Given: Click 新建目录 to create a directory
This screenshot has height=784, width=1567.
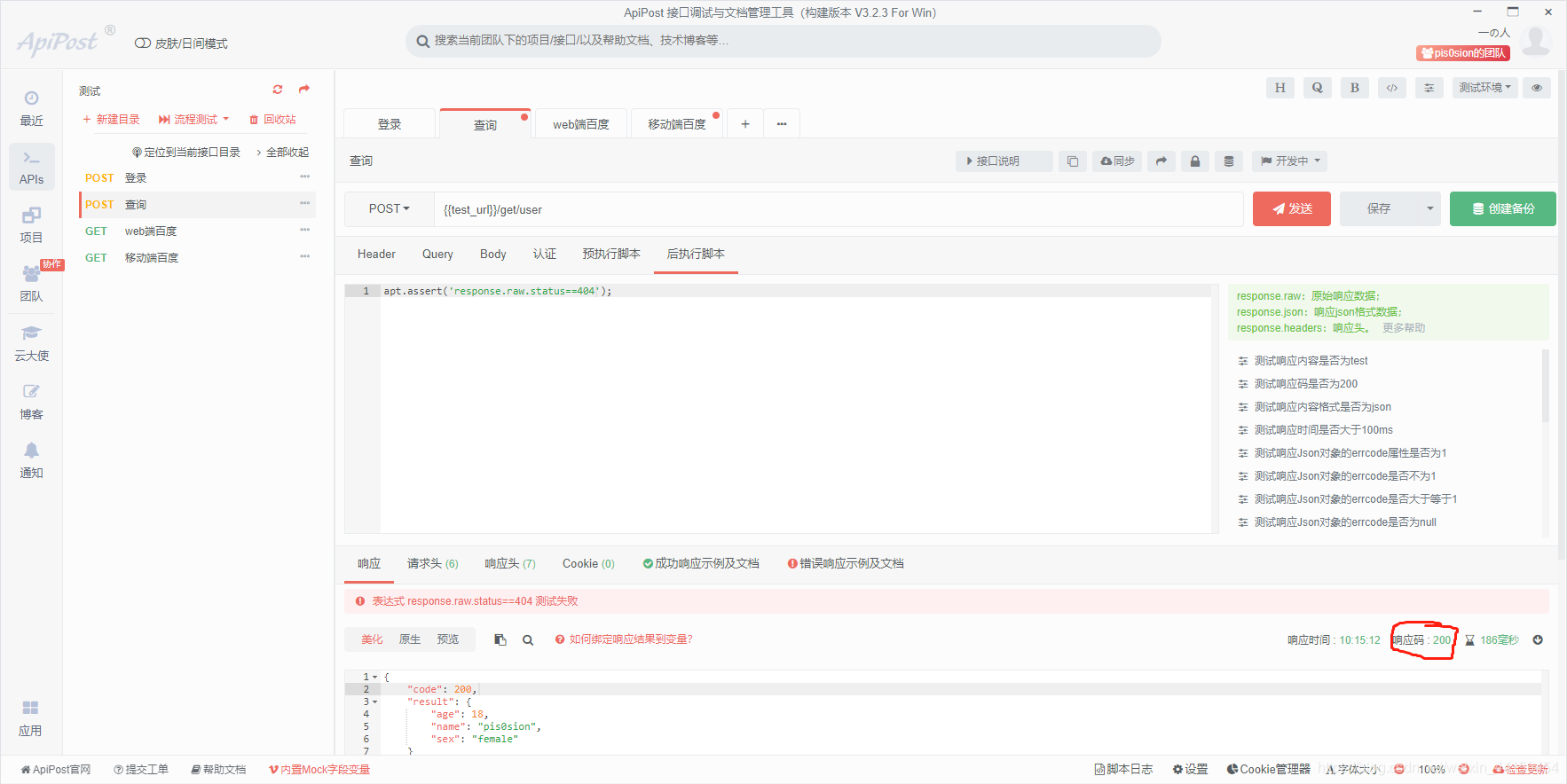Looking at the screenshot, I should (111, 120).
